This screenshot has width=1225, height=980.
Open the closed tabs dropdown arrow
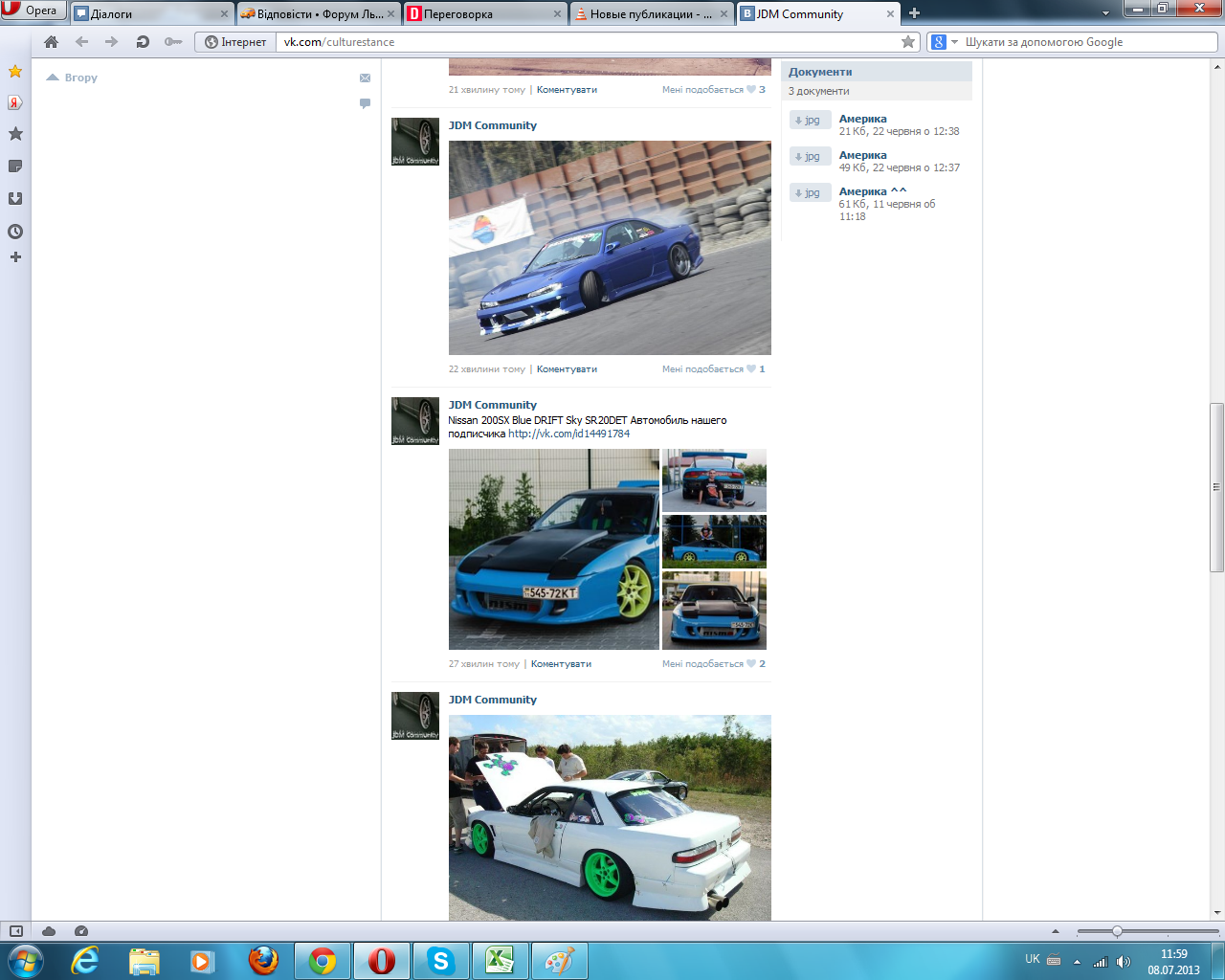pyautogui.click(x=1106, y=13)
